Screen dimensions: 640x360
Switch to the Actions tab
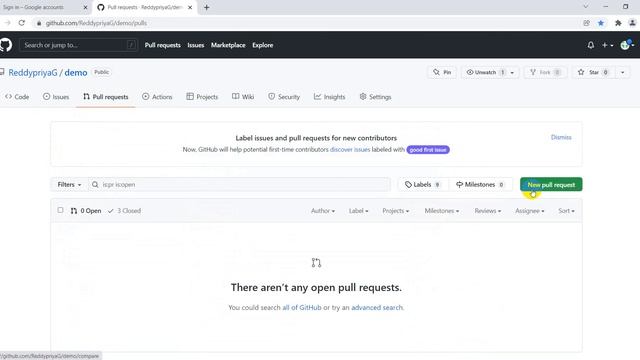coord(157,97)
